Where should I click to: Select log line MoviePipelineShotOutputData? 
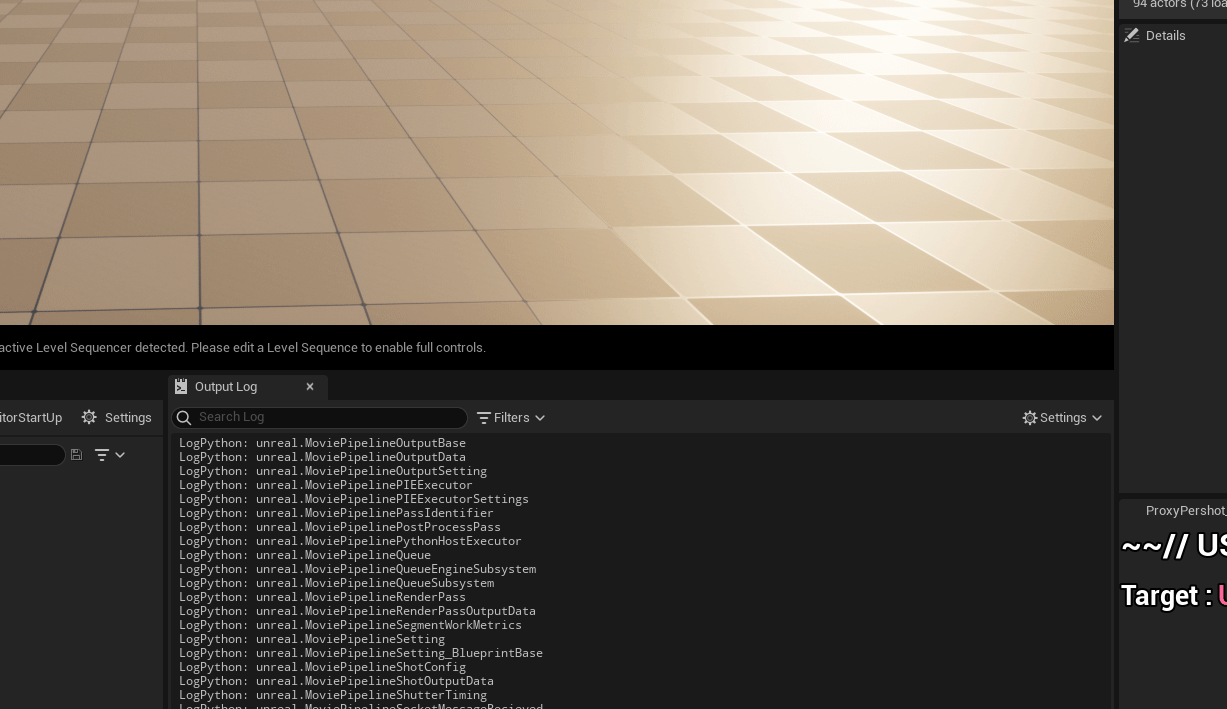pyautogui.click(x=336, y=681)
